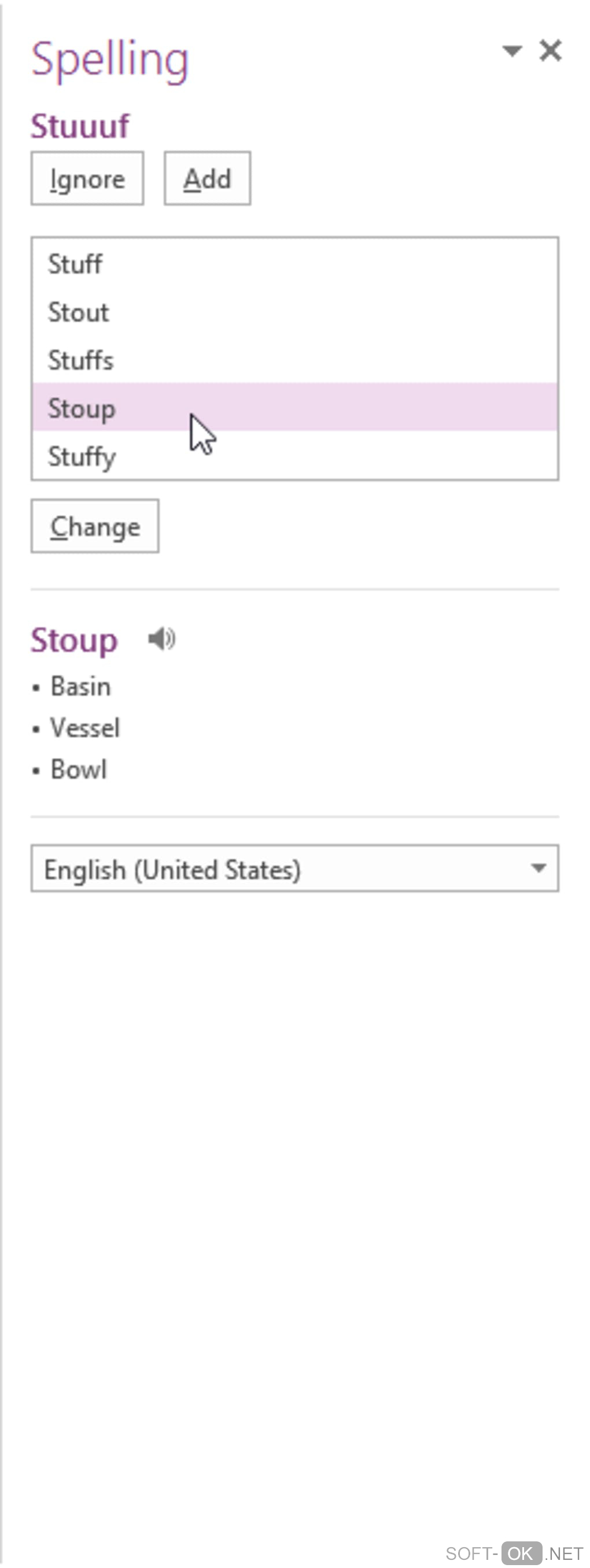The height and width of the screenshot is (1568, 590).
Task: Click the SOFT-OK.NET watermark
Action: [x=515, y=1554]
